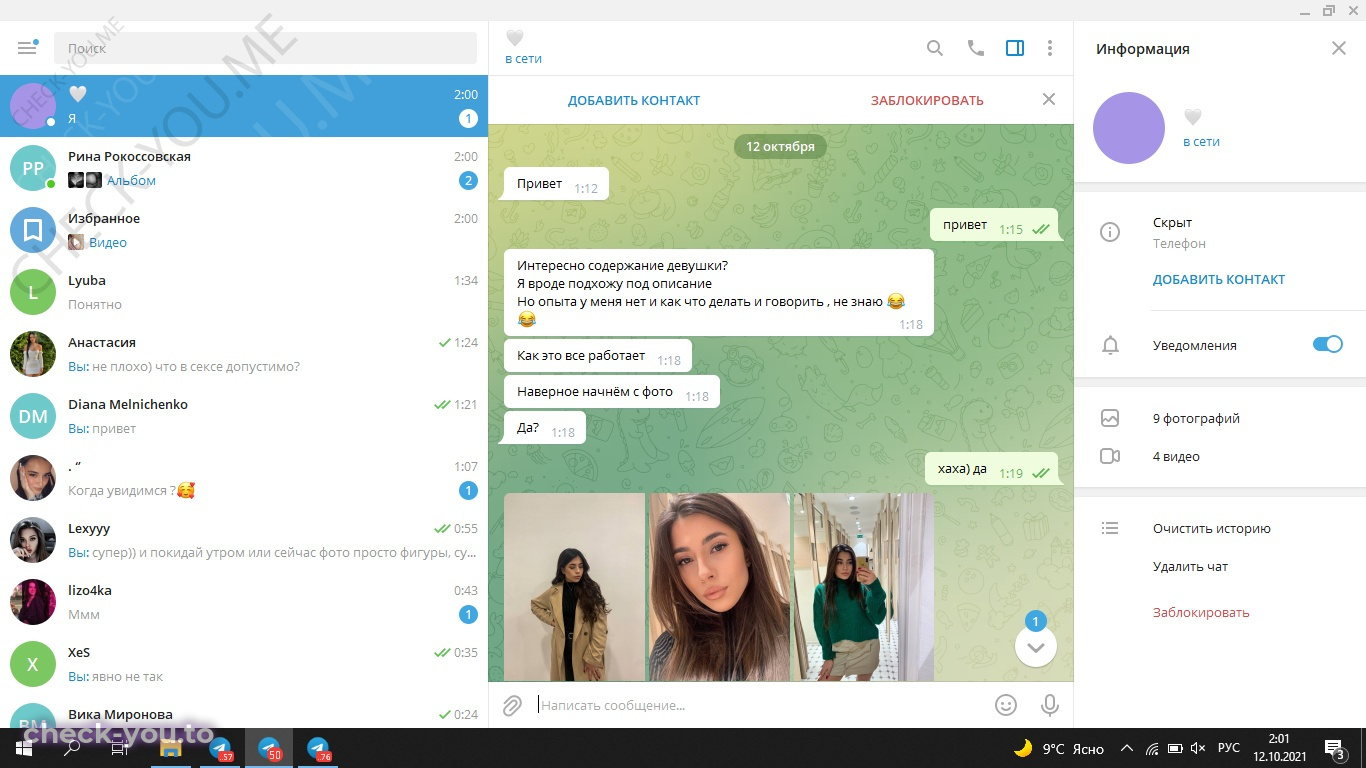Open chat saying Когда увидимся
The width and height of the screenshot is (1366, 768).
click(x=244, y=478)
